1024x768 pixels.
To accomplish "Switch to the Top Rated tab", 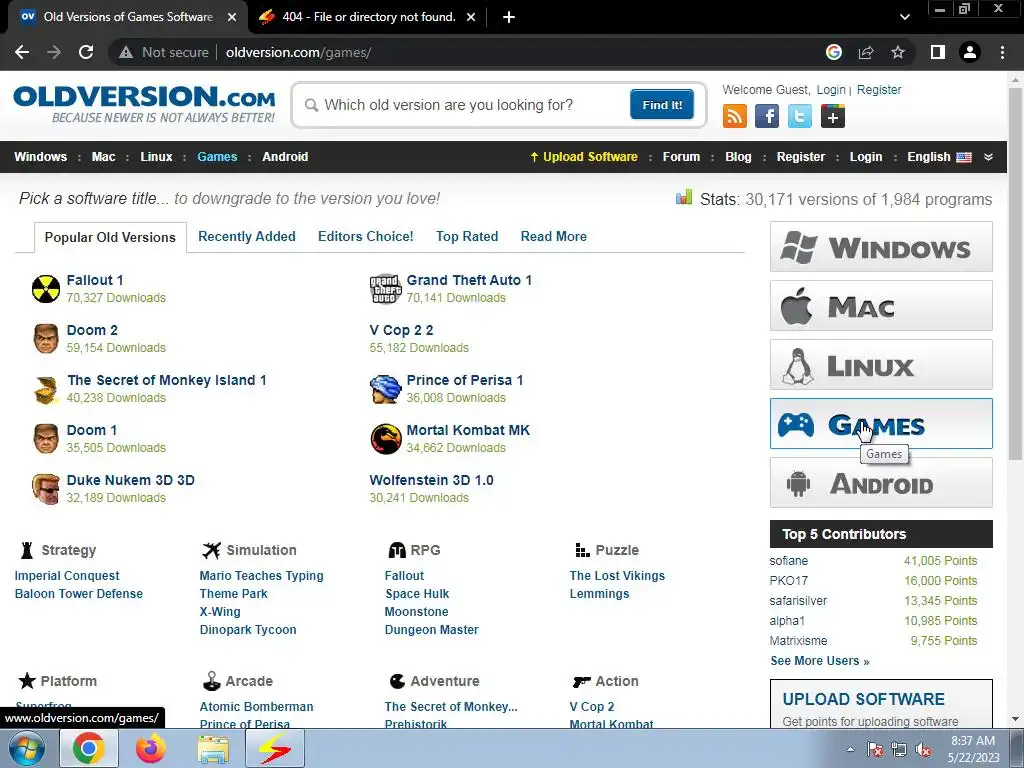I will [x=467, y=236].
